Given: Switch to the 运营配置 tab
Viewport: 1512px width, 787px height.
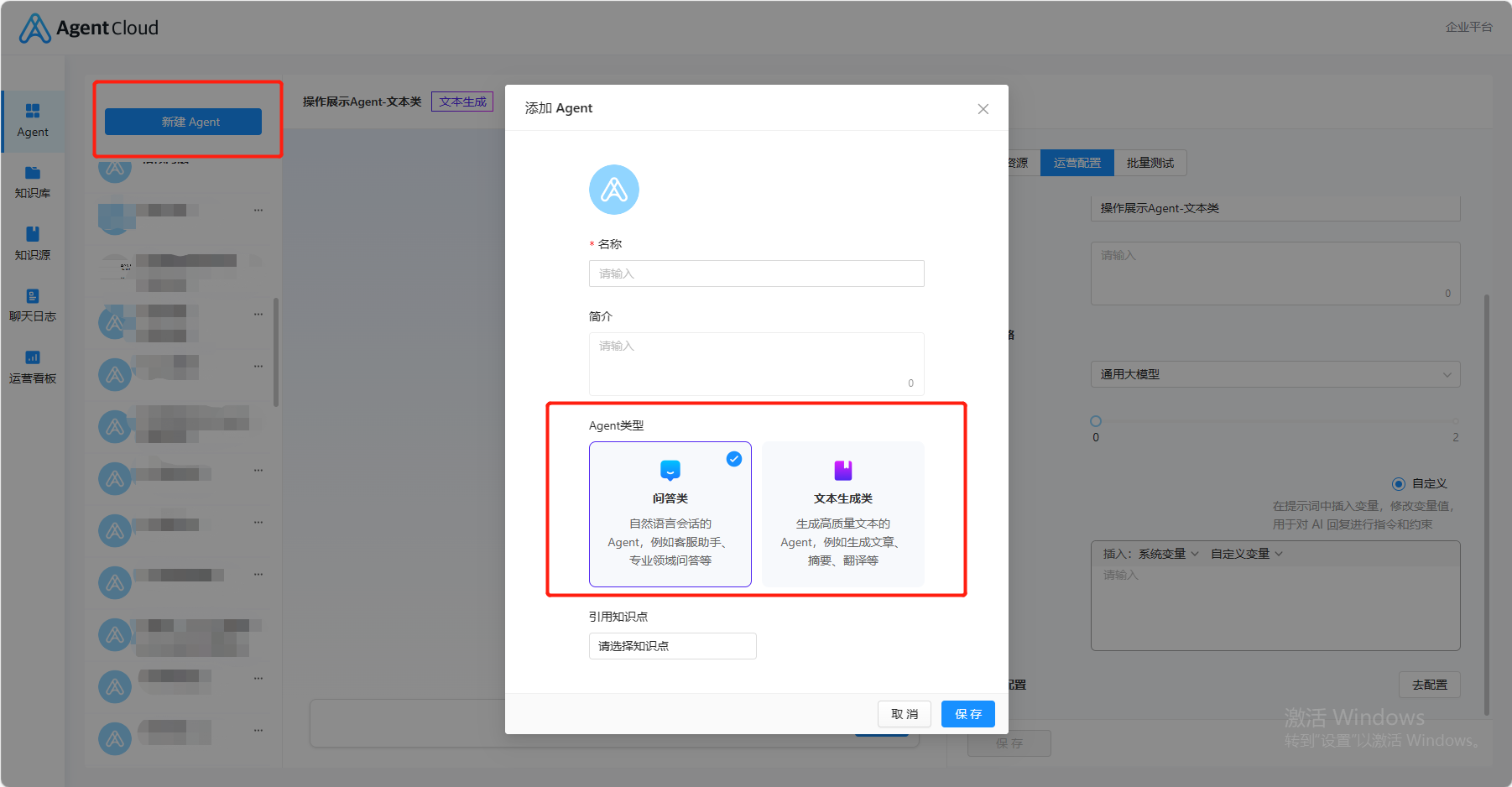Looking at the screenshot, I should click(x=1077, y=163).
